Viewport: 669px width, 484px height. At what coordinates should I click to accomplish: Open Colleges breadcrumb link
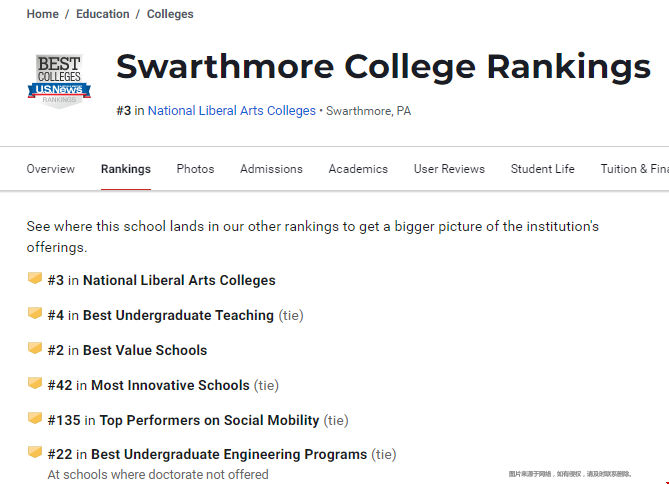[170, 14]
